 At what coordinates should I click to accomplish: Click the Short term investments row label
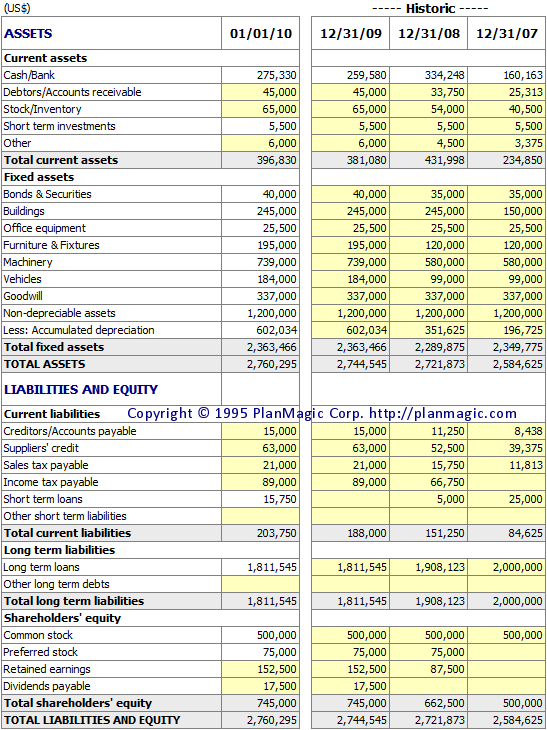60,126
